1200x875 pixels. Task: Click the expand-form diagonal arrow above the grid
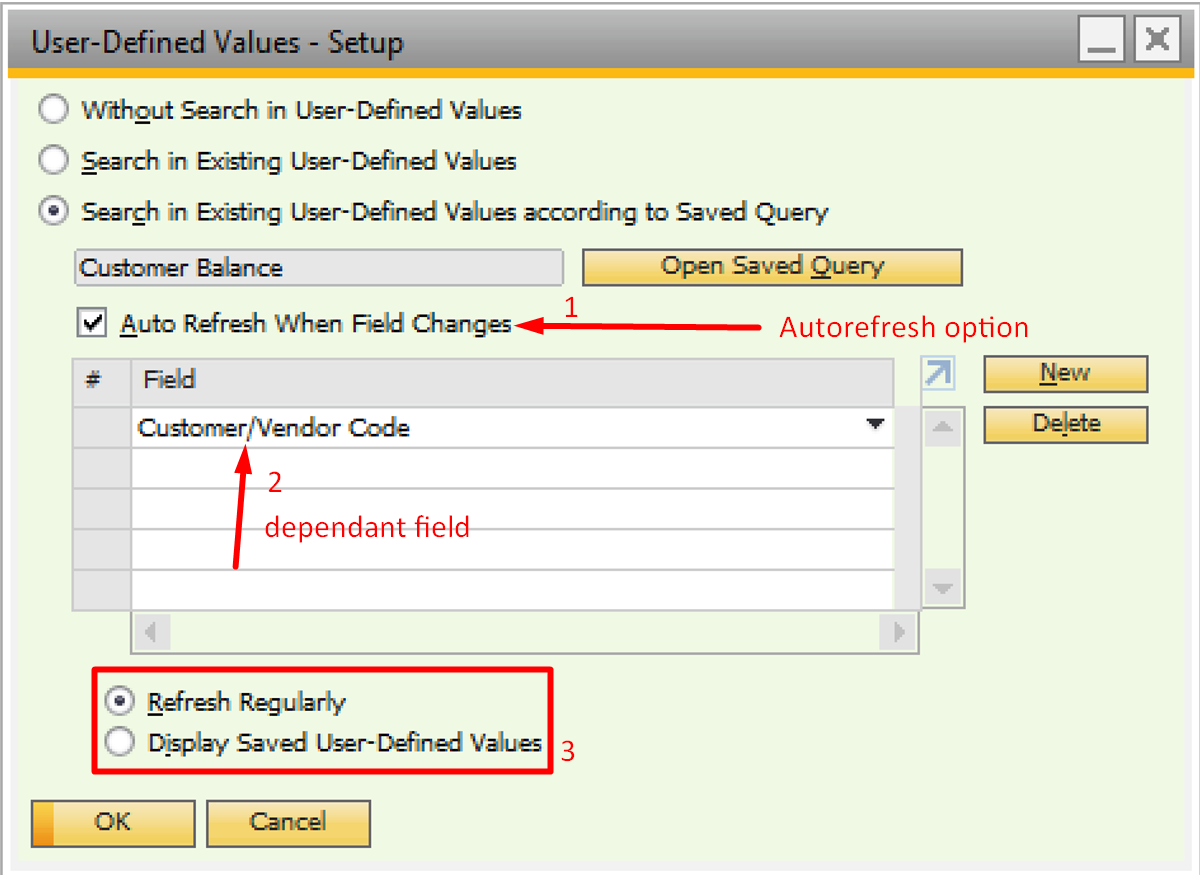tap(937, 372)
